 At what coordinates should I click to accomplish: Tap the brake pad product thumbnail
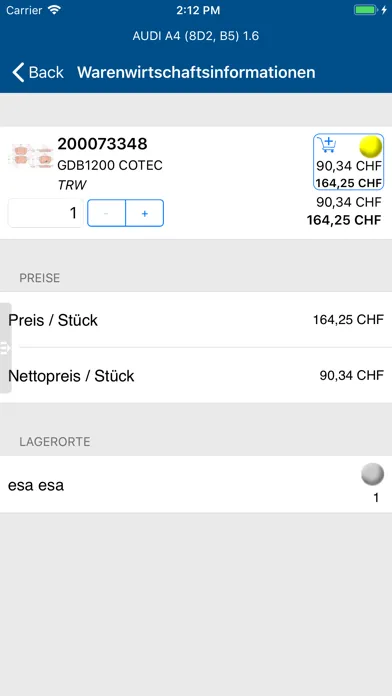tap(30, 156)
